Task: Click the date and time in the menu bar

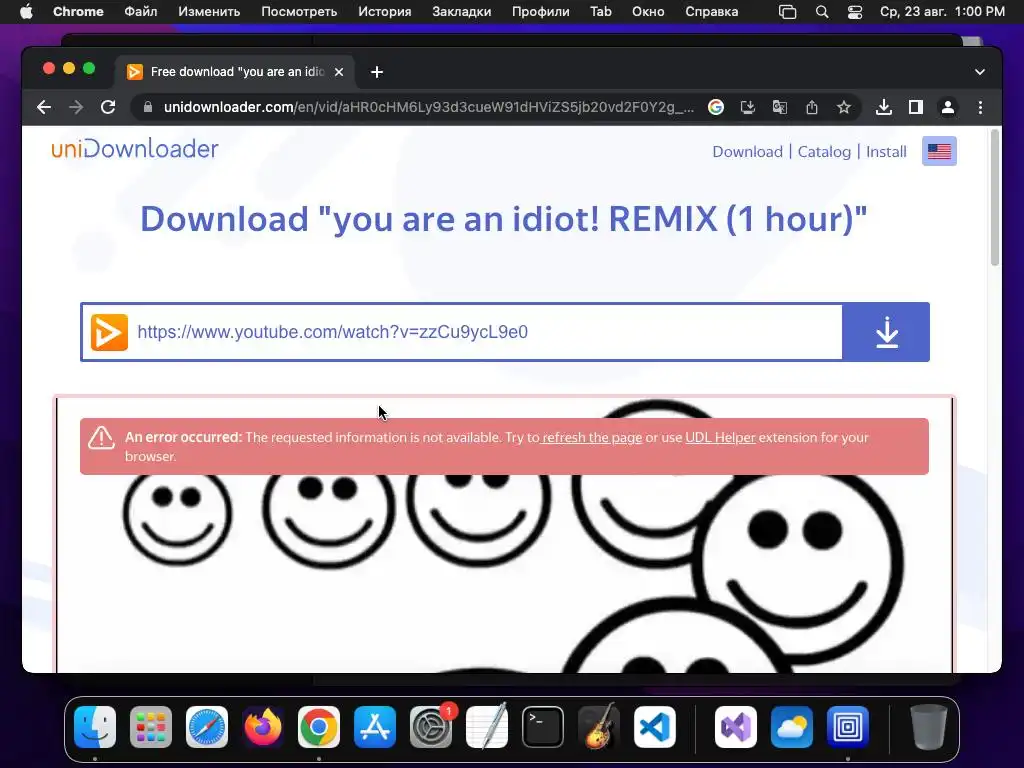Action: tap(942, 12)
